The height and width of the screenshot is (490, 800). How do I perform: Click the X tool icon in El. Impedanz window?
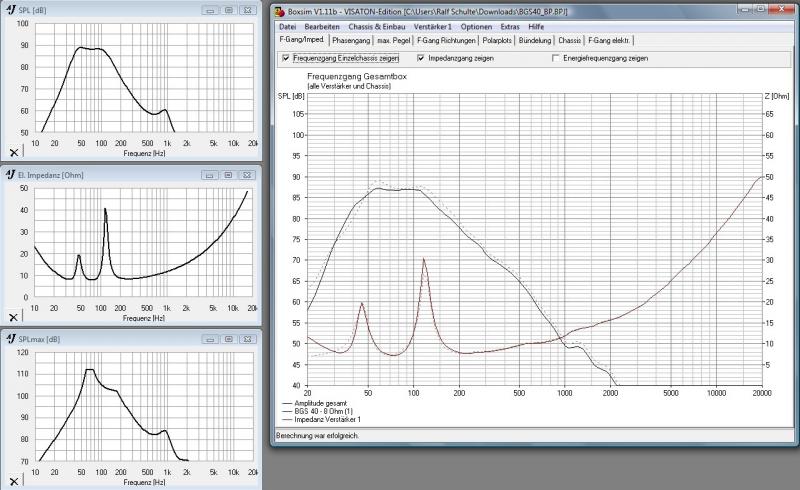(12, 317)
